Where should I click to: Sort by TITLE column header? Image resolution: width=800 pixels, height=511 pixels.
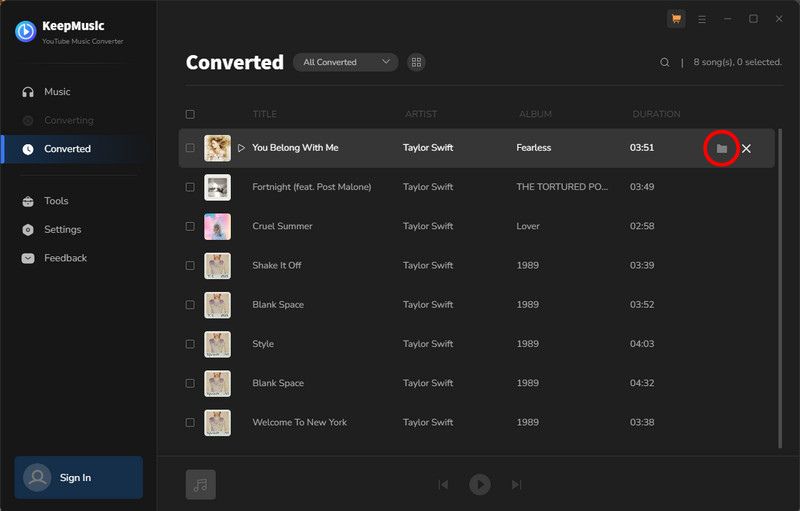pos(265,114)
